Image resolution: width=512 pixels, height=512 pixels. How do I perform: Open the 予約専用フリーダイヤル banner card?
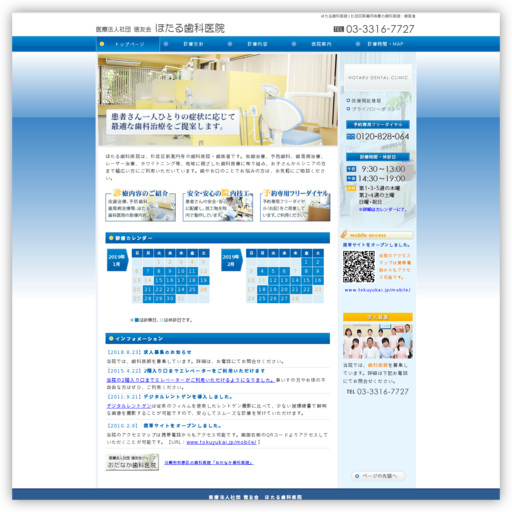tap(295, 205)
